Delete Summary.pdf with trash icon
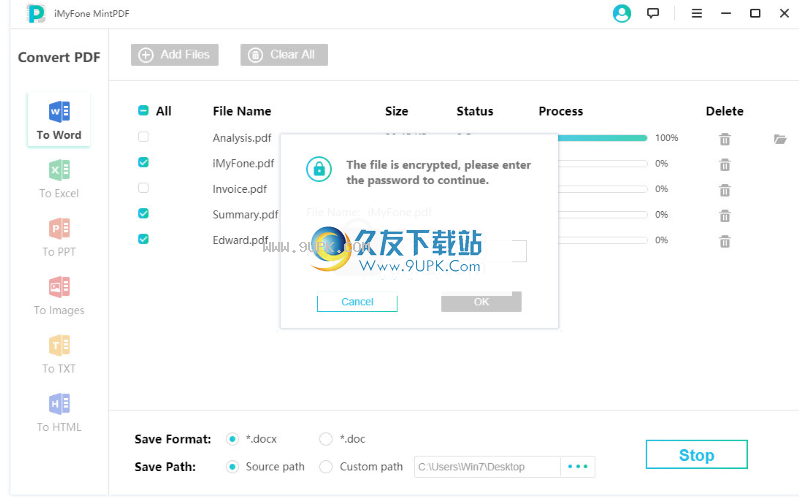The height and width of the screenshot is (499, 799). coord(725,216)
